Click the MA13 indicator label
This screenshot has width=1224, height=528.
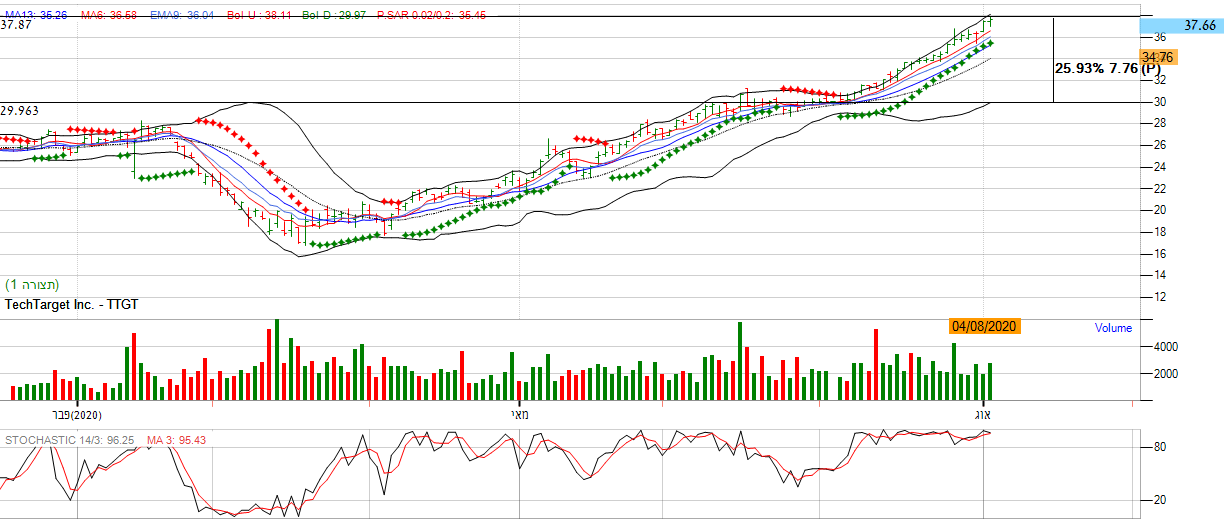pyautogui.click(x=37, y=16)
